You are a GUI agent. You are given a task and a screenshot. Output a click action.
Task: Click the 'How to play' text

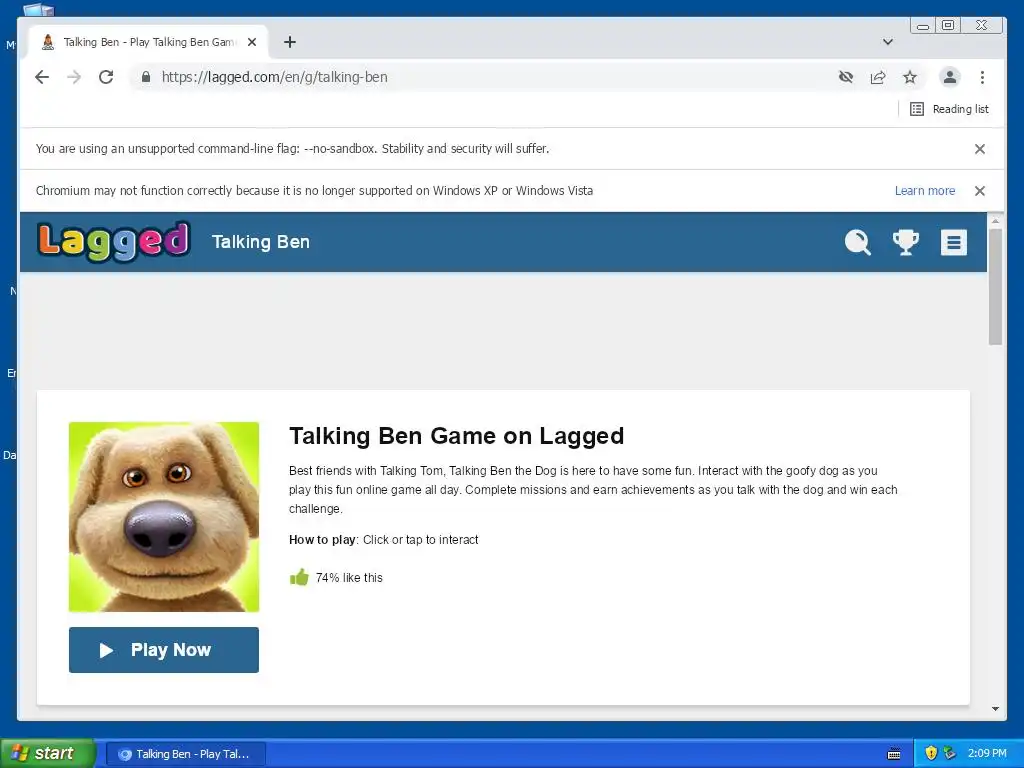322,540
